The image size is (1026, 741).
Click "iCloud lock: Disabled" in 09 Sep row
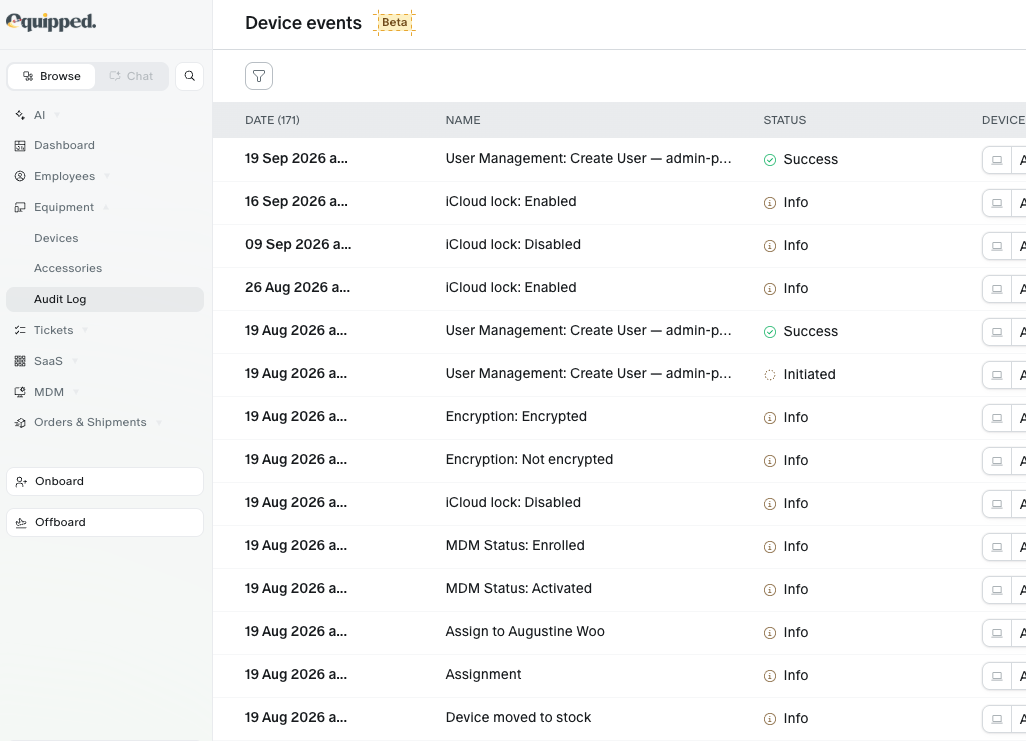point(513,245)
